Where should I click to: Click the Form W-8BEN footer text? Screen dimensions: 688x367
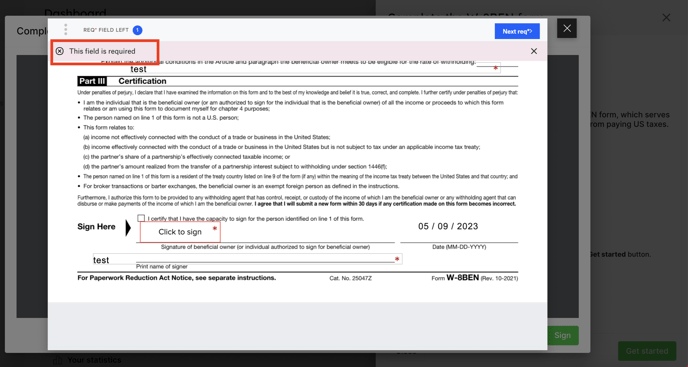(x=475, y=278)
